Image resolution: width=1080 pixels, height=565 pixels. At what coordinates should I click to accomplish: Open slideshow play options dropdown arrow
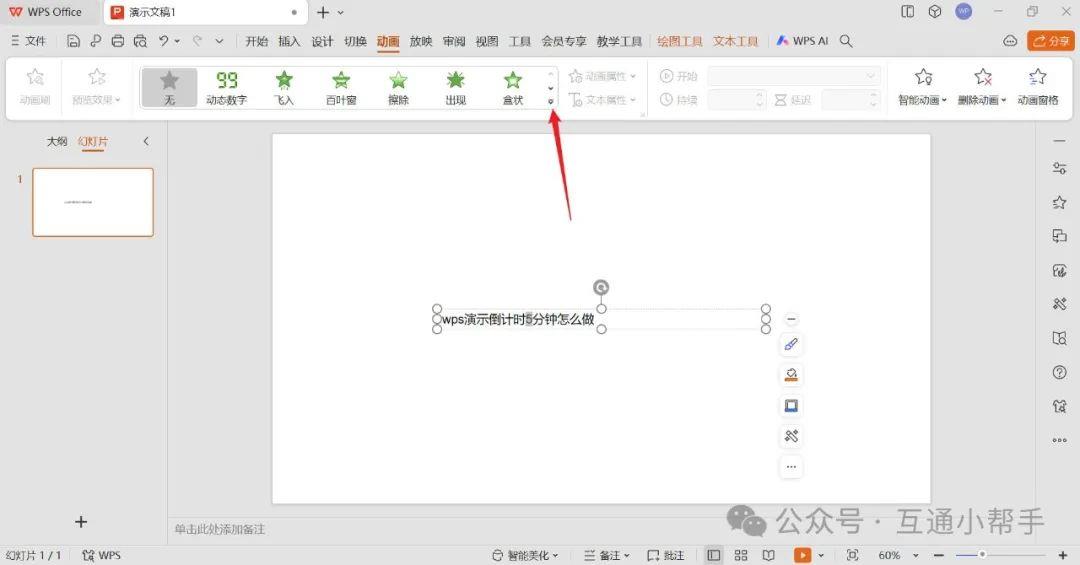[821, 555]
